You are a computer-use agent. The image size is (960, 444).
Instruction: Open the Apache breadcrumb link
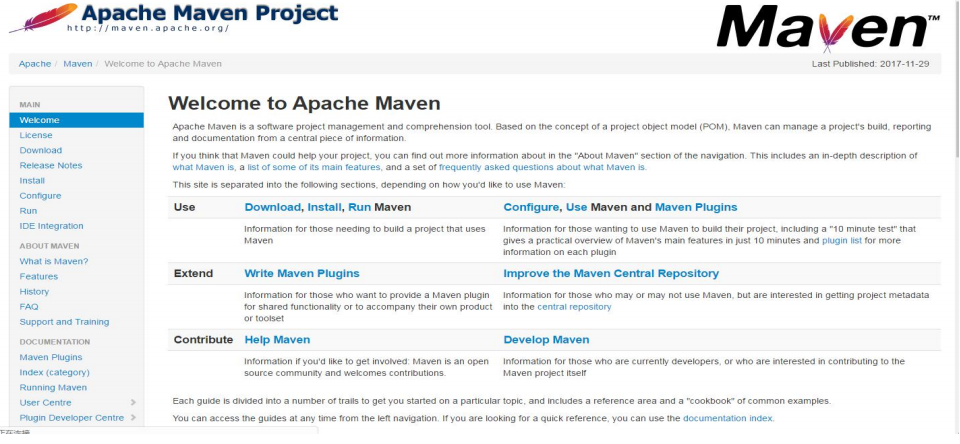(x=35, y=64)
